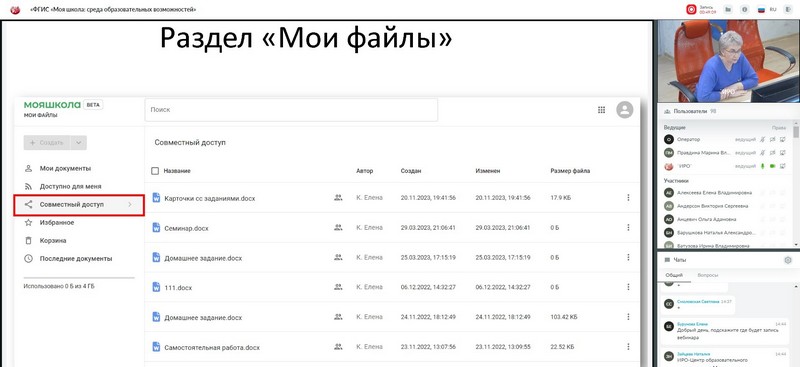Switch to the Общий chat tab

click(x=674, y=275)
